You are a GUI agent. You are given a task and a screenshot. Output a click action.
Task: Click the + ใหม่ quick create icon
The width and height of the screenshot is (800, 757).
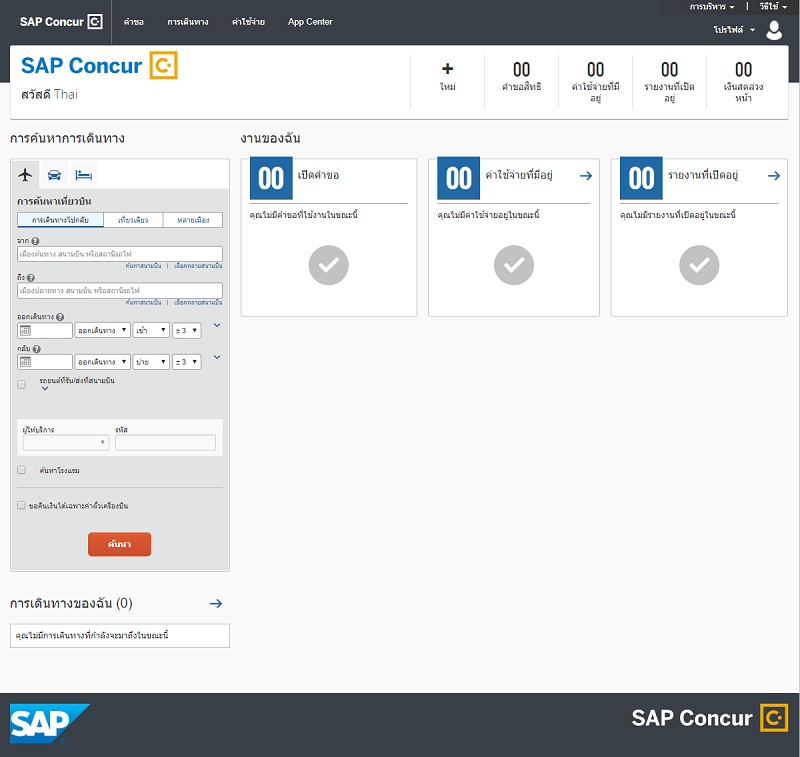447,70
